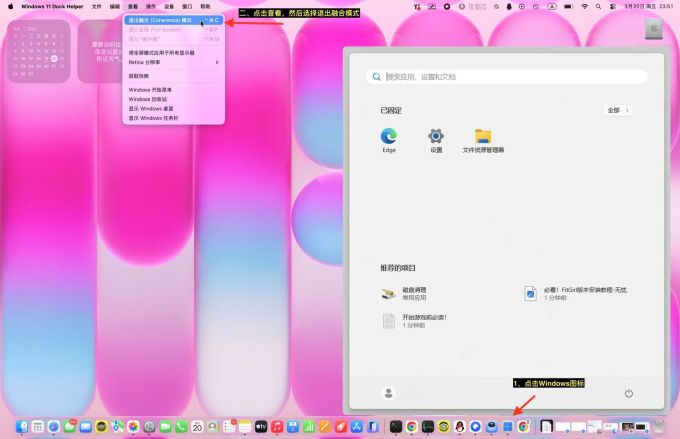Open recommended Disk Cleanup item
680x439 pixels.
[x=404, y=294]
